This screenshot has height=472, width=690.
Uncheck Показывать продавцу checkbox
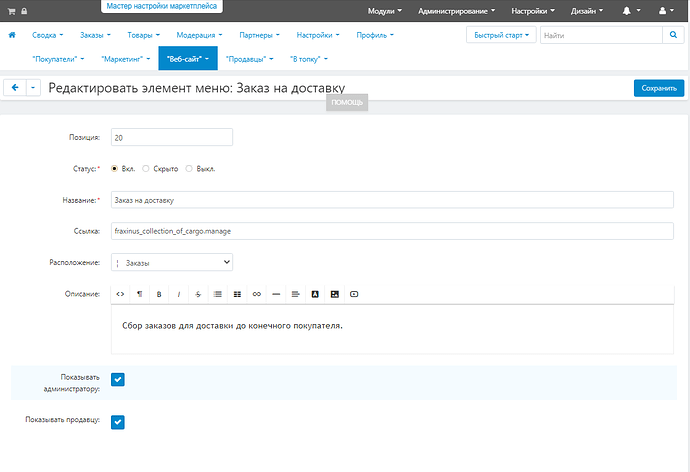pyautogui.click(x=117, y=422)
